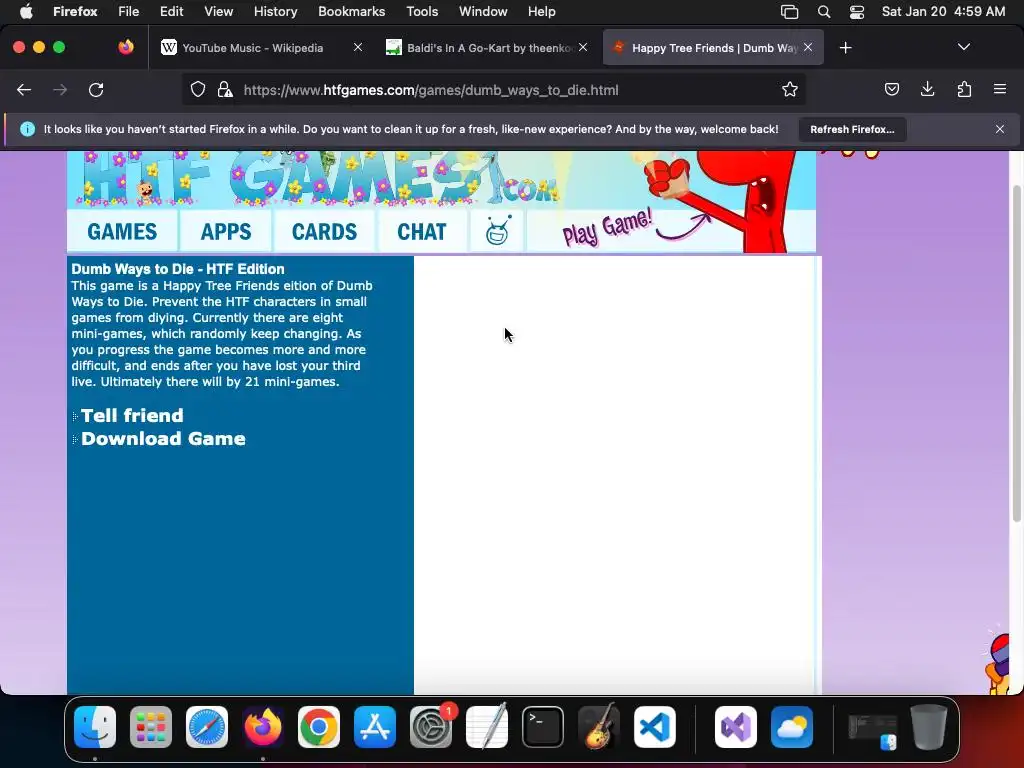Click Firefox icon in the Dock

(x=263, y=727)
